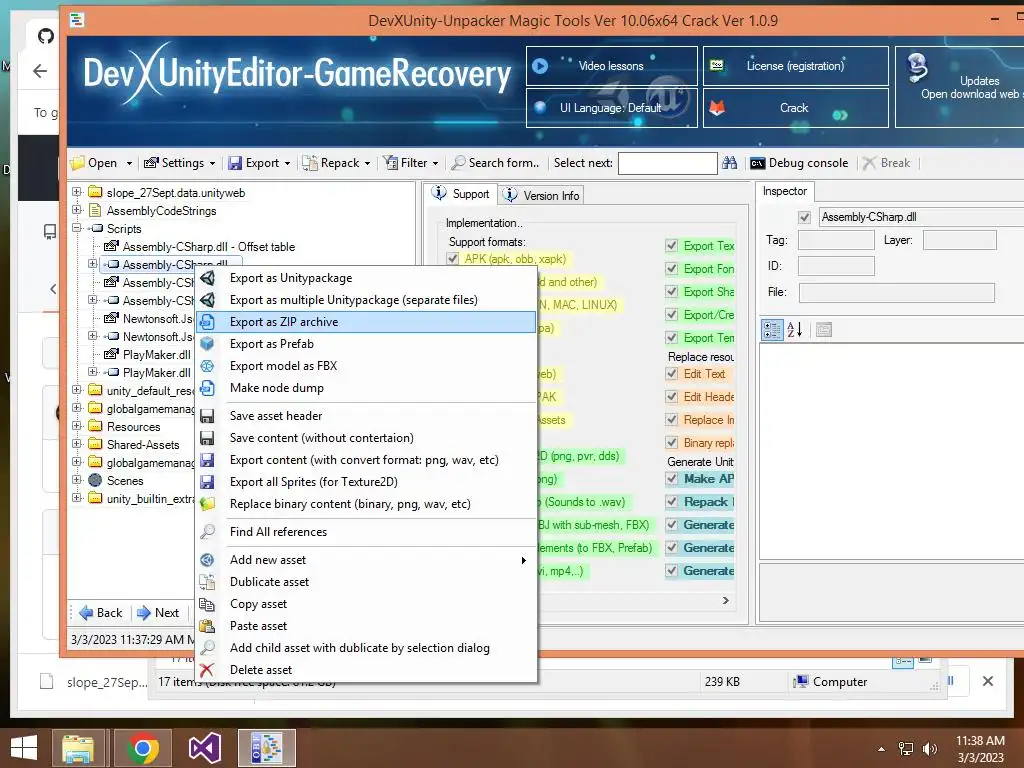
Task: Expand slope_27Sept.data.unityweb tree node
Action: pyautogui.click(x=76, y=192)
